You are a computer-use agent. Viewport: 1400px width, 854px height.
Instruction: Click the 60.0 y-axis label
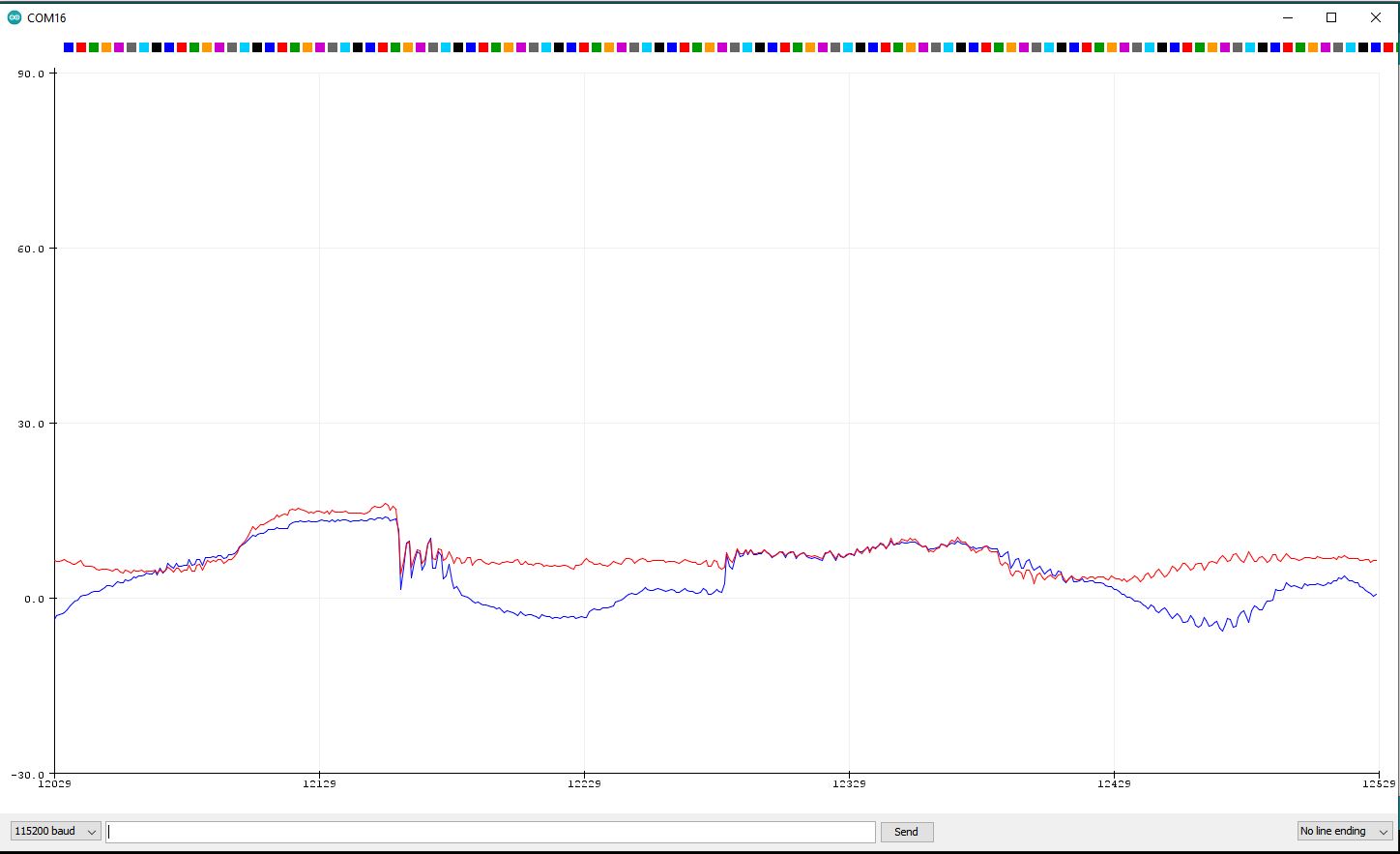coord(31,249)
